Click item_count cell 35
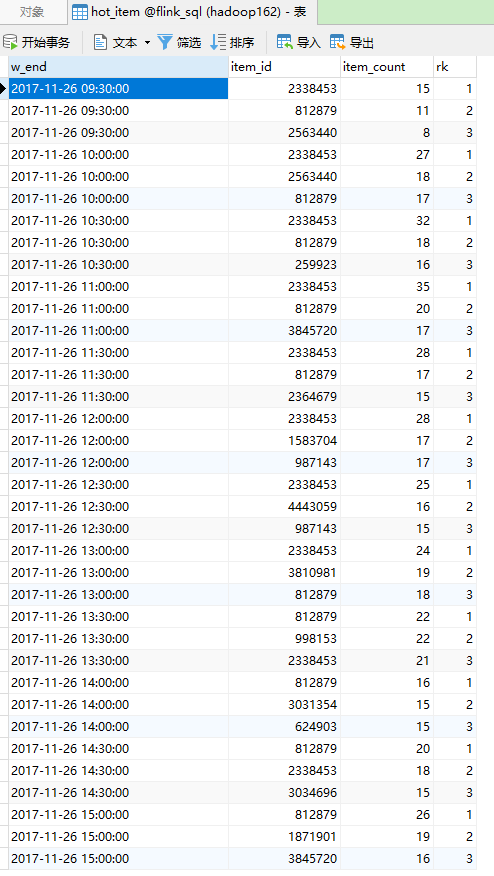 coord(387,287)
